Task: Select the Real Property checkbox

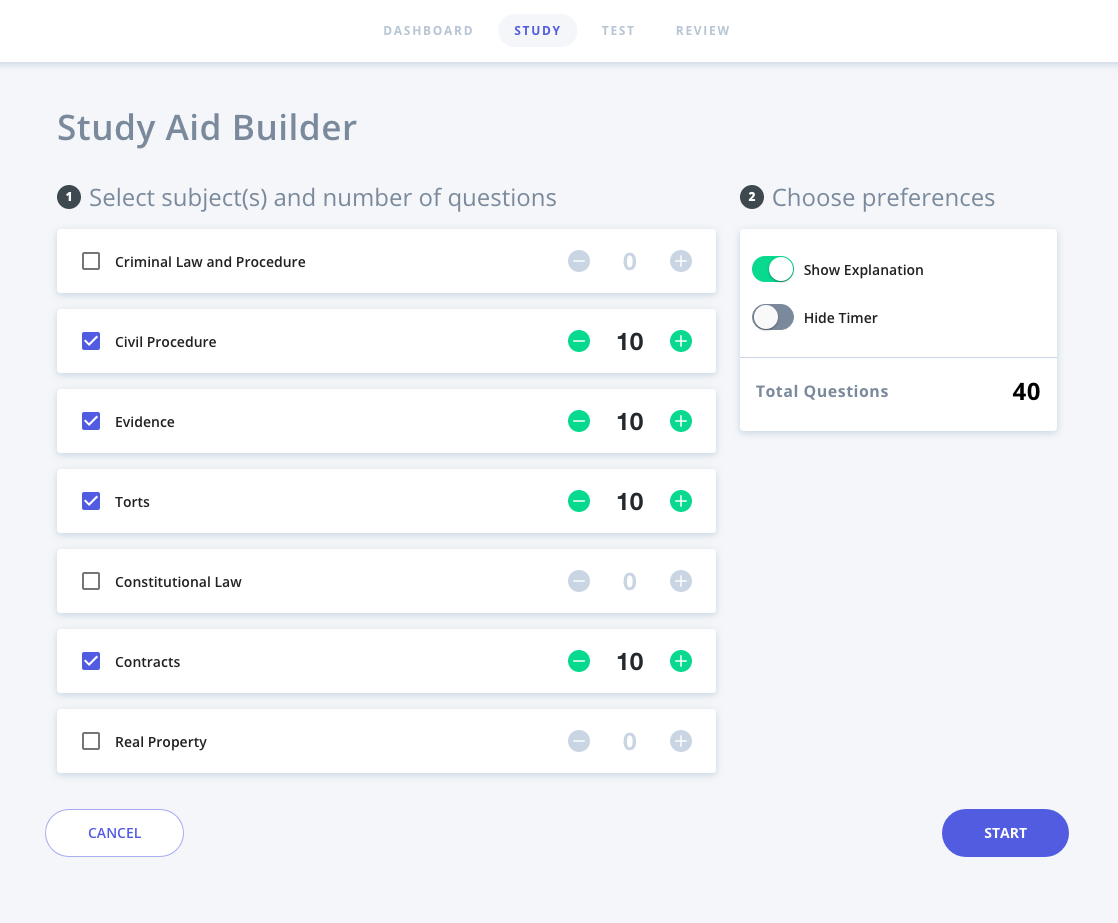Action: pos(91,742)
